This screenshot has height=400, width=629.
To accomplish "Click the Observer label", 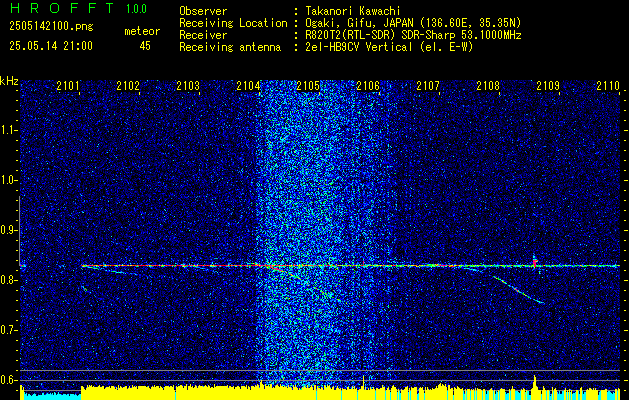I will pos(203,11).
